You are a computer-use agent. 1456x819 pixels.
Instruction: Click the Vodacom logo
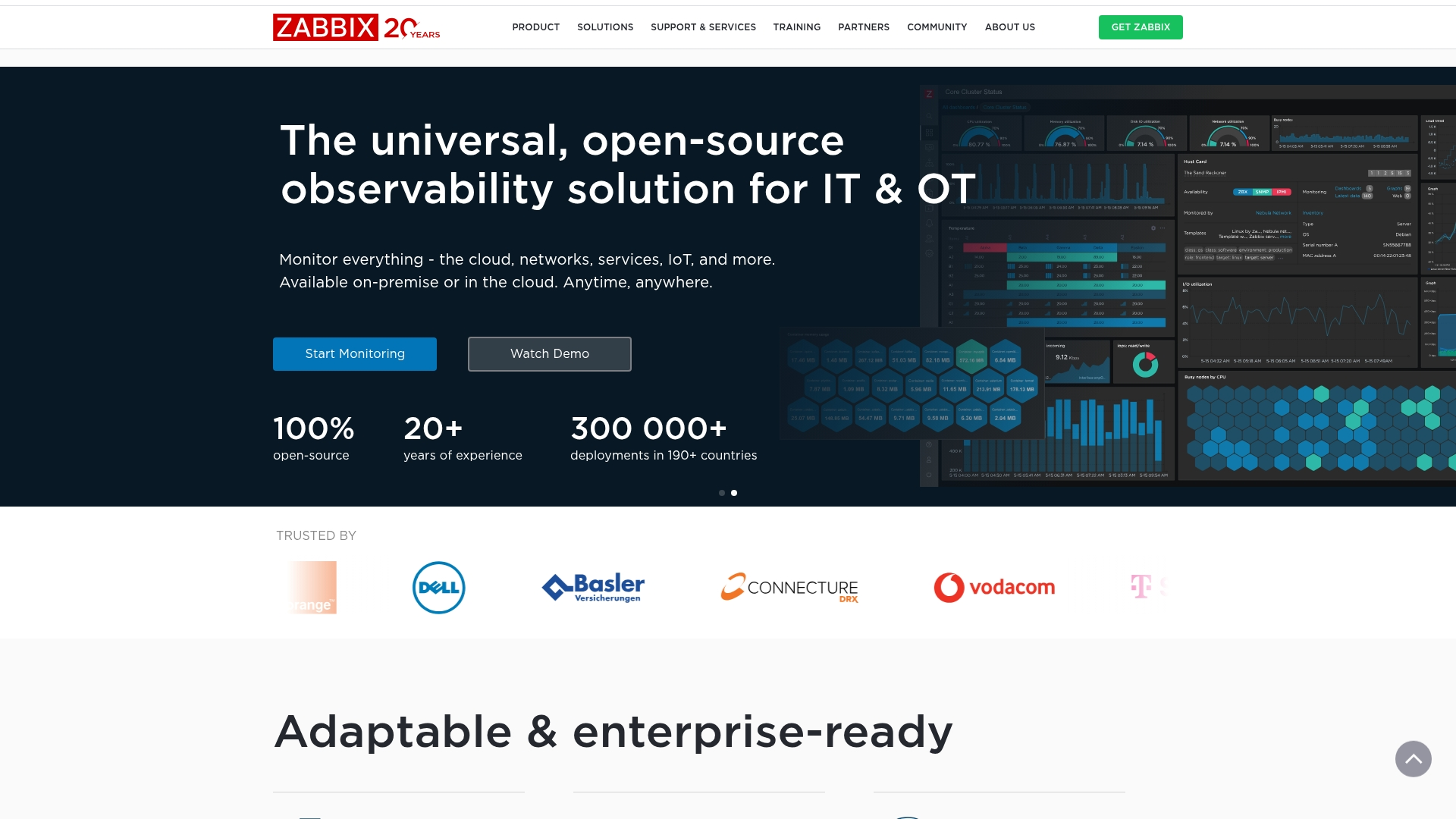994,588
